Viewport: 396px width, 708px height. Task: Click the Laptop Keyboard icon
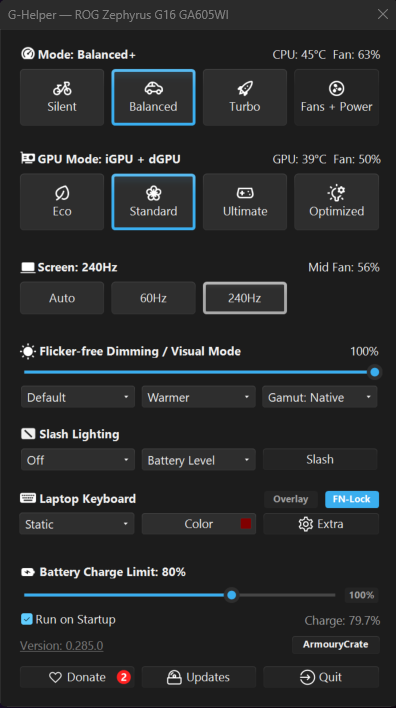coord(28,498)
